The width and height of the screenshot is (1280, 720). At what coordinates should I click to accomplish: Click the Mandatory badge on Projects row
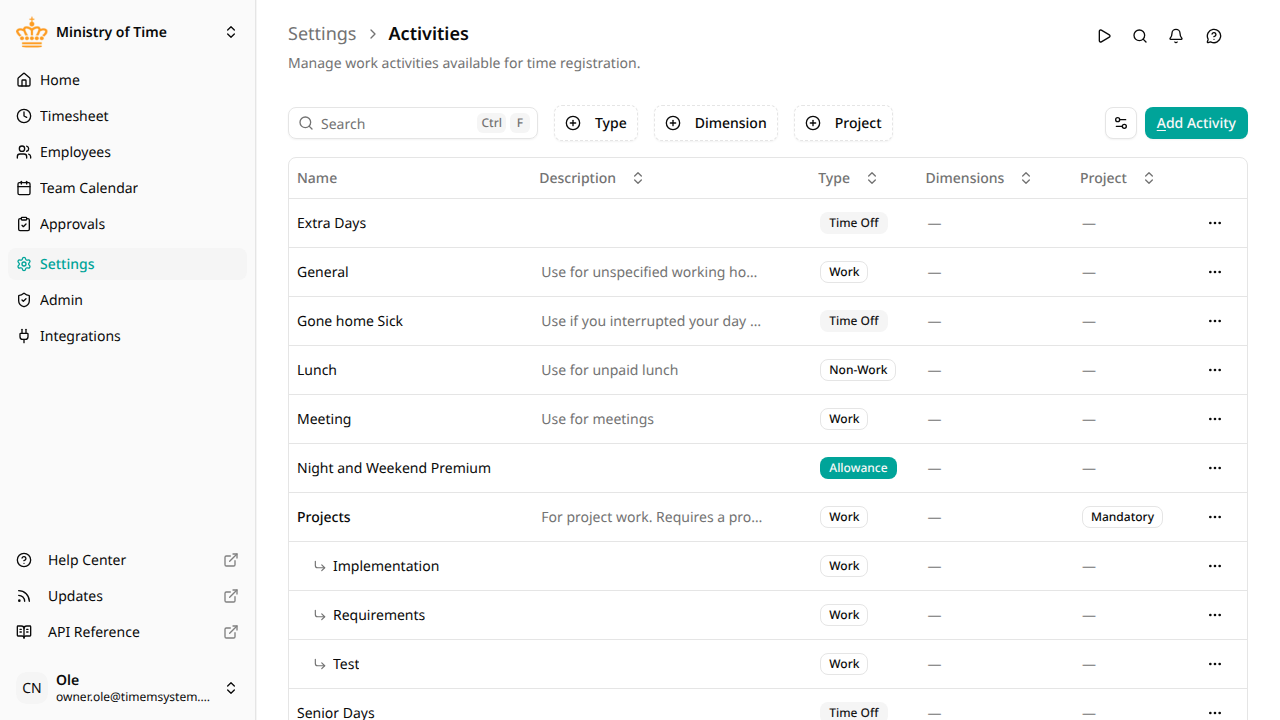pos(1122,517)
